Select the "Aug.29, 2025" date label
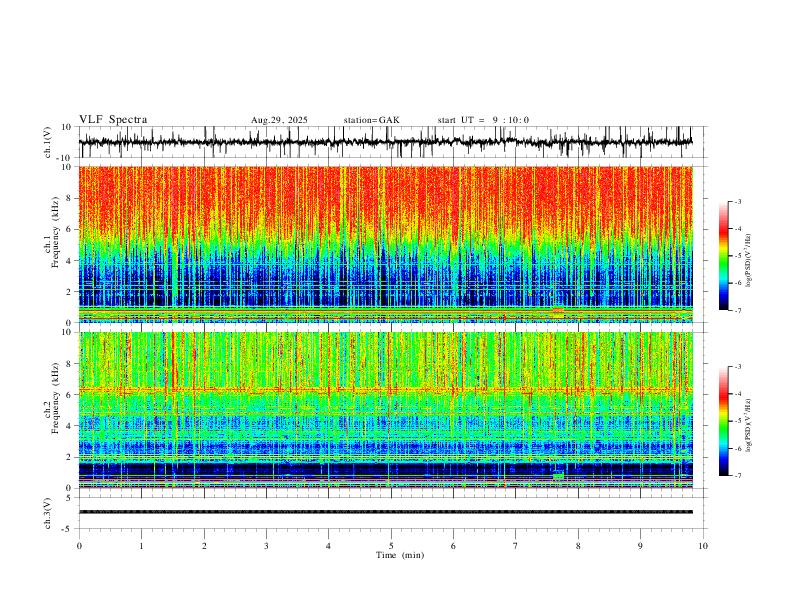Screen dimensions: 792x612 click(x=279, y=120)
